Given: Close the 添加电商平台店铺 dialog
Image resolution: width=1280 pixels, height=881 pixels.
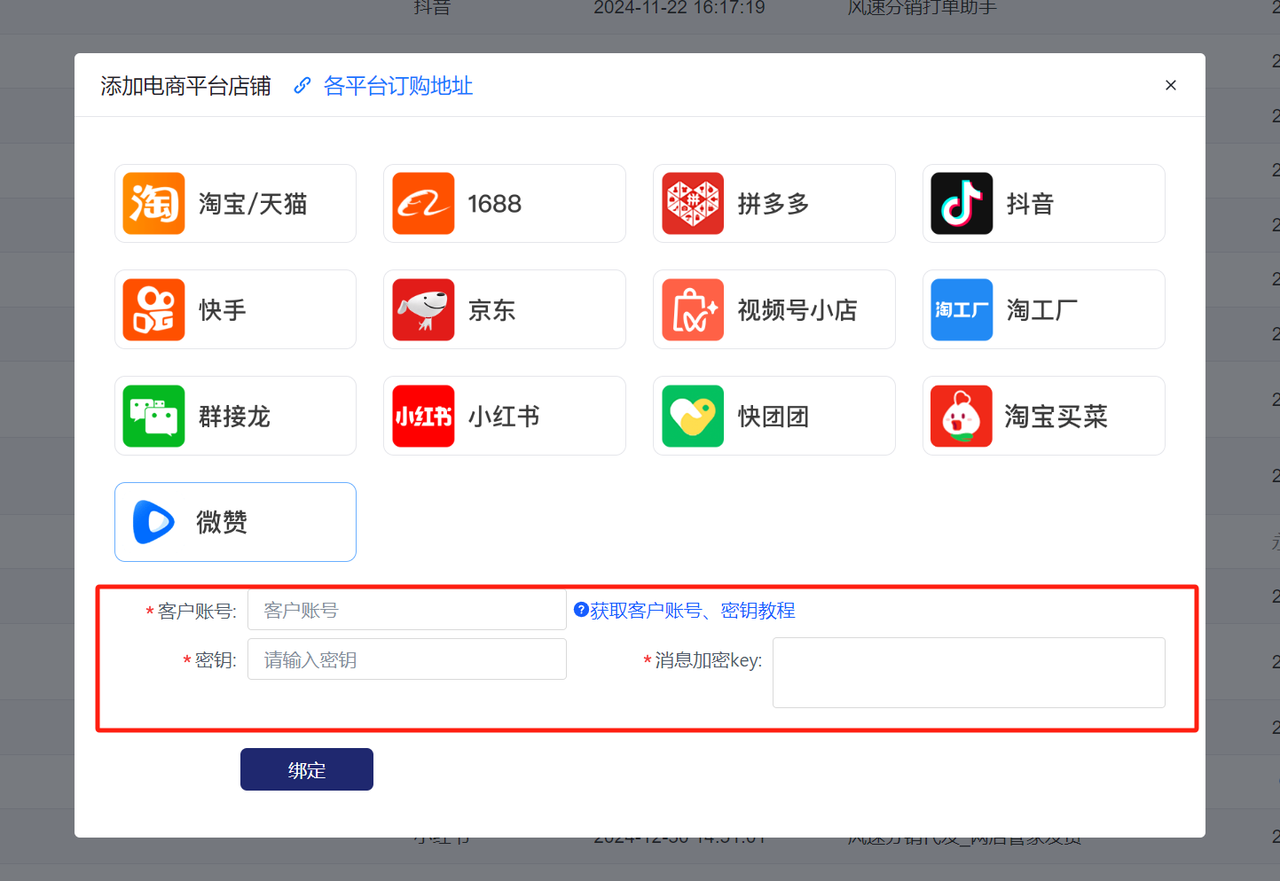Looking at the screenshot, I should (x=1170, y=86).
